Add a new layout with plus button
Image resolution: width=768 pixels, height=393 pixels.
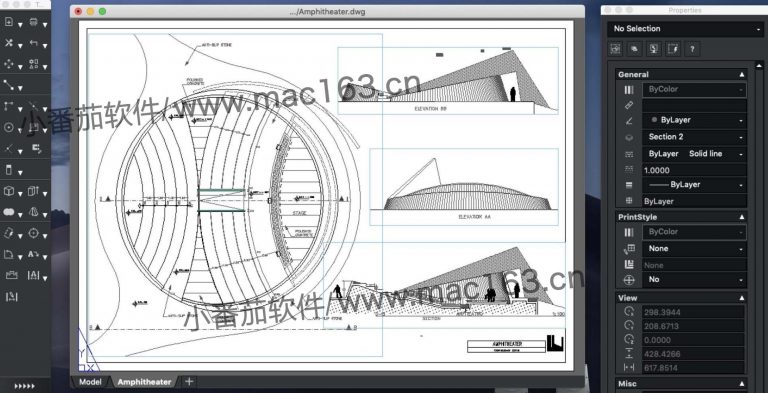click(189, 382)
